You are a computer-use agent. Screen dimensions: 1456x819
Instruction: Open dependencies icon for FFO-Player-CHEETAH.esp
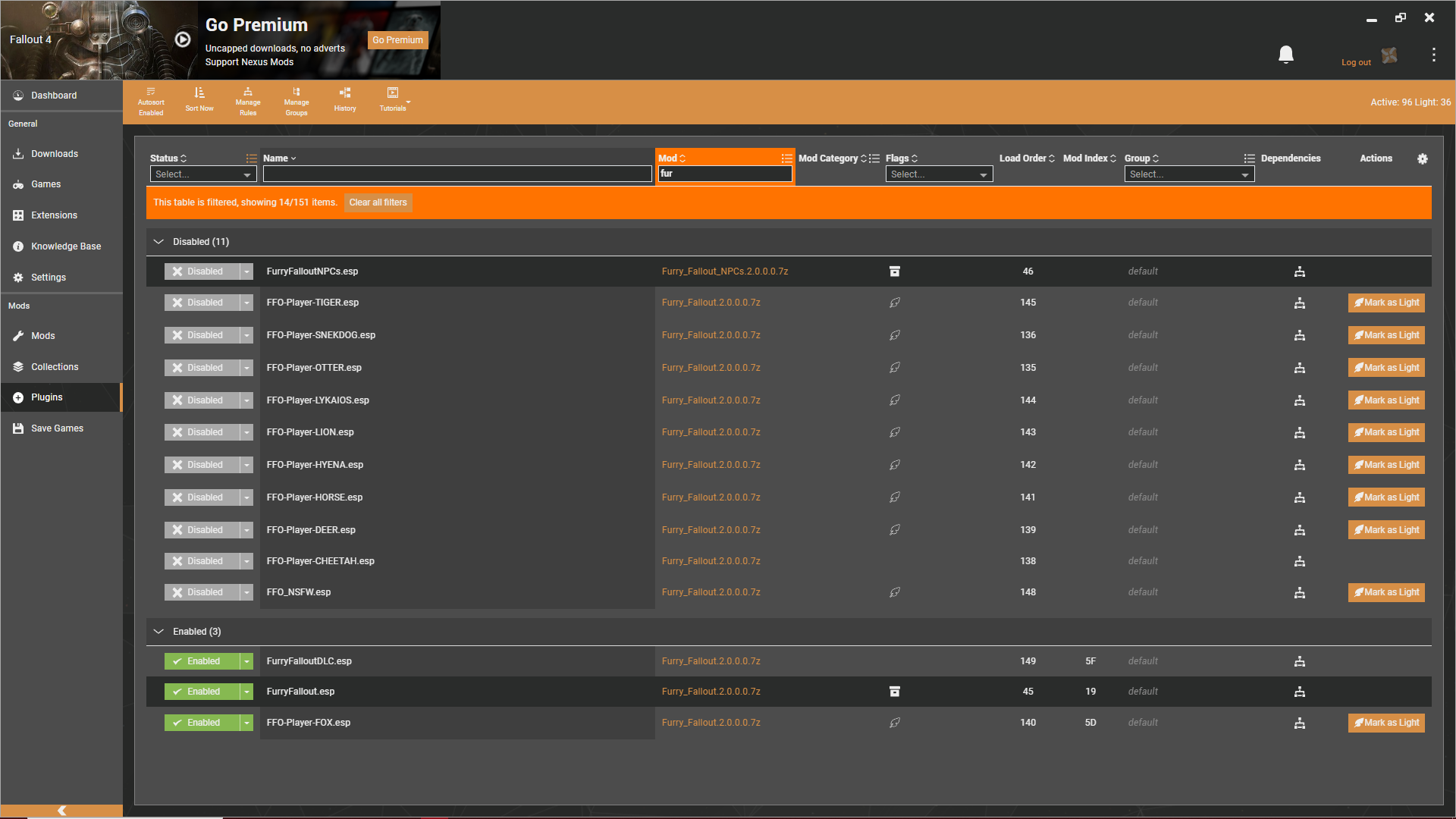click(x=1300, y=561)
